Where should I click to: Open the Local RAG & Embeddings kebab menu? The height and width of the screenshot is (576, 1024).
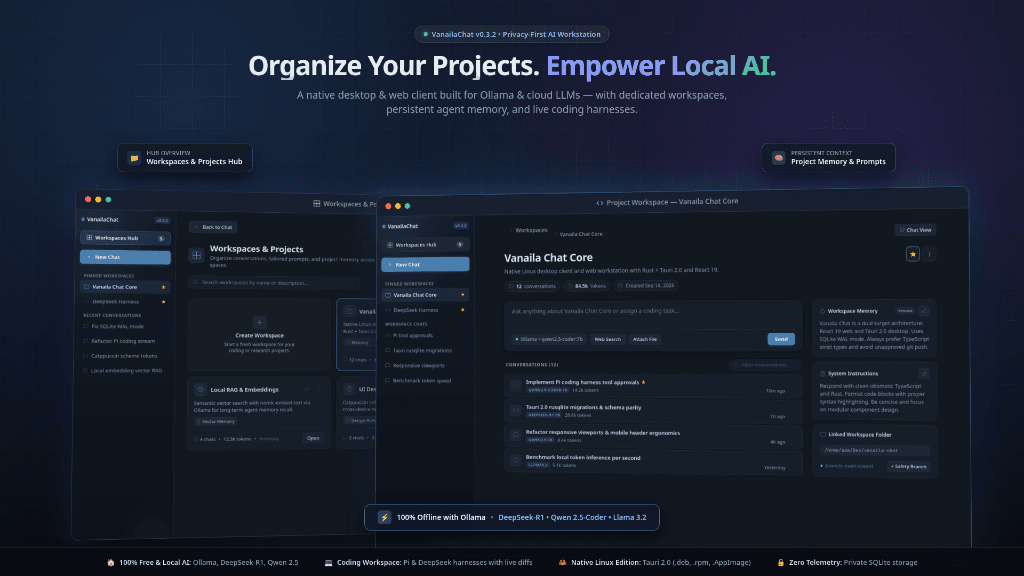point(319,389)
